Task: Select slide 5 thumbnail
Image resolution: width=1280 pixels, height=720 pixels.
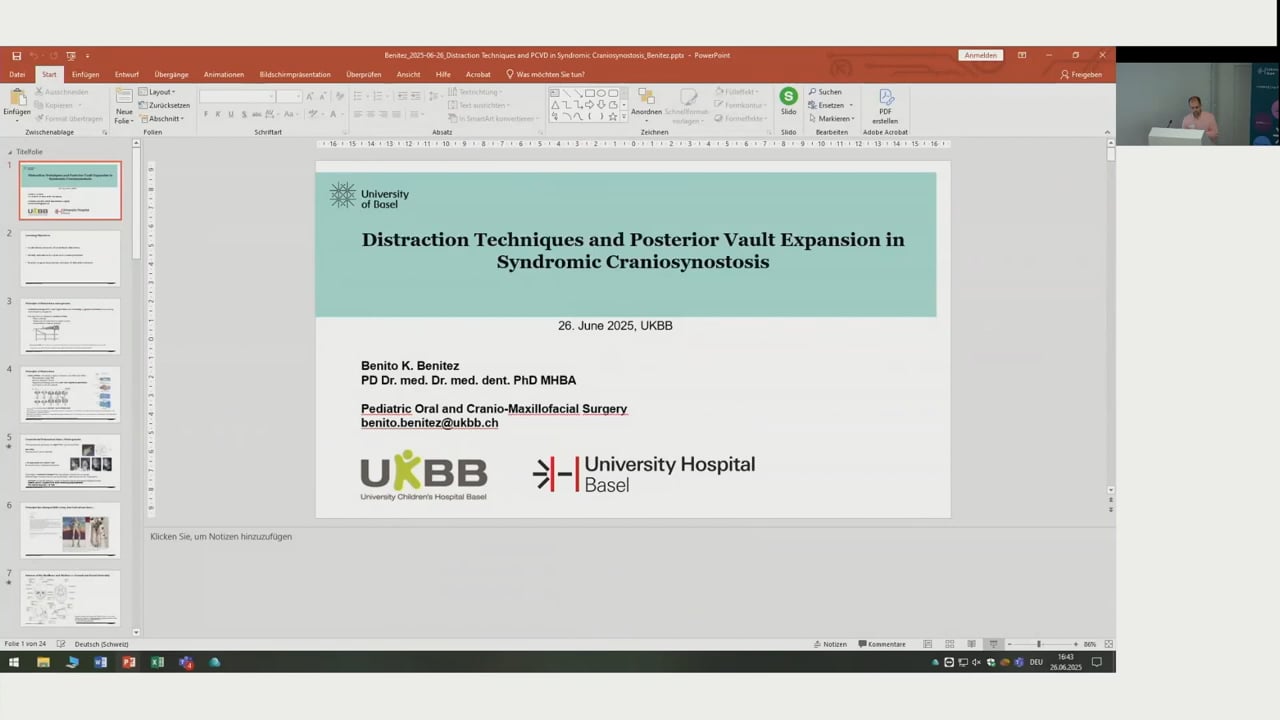Action: tap(70, 462)
